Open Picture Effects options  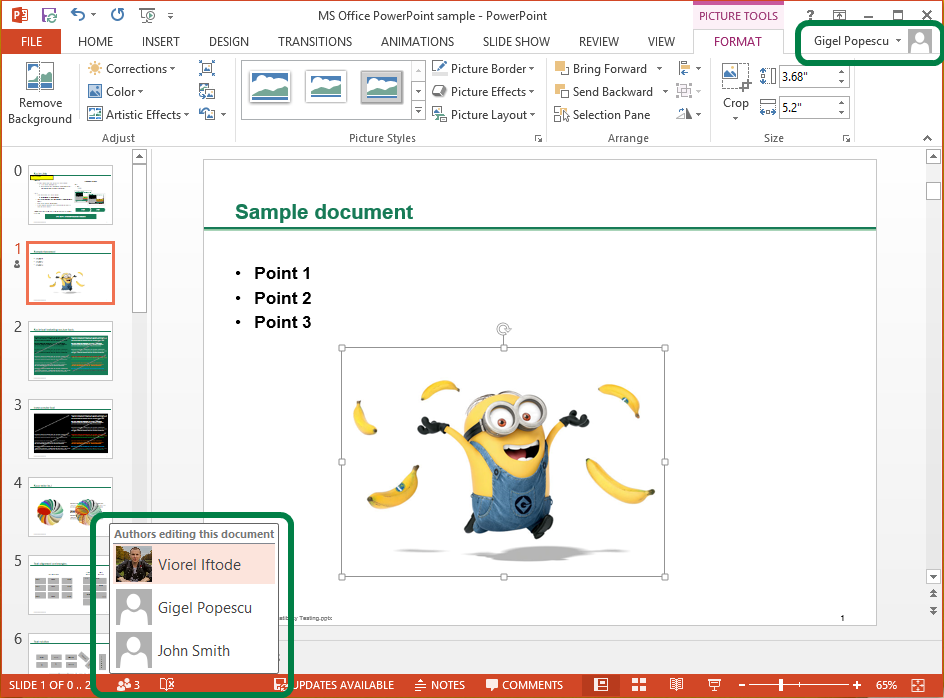[483, 92]
